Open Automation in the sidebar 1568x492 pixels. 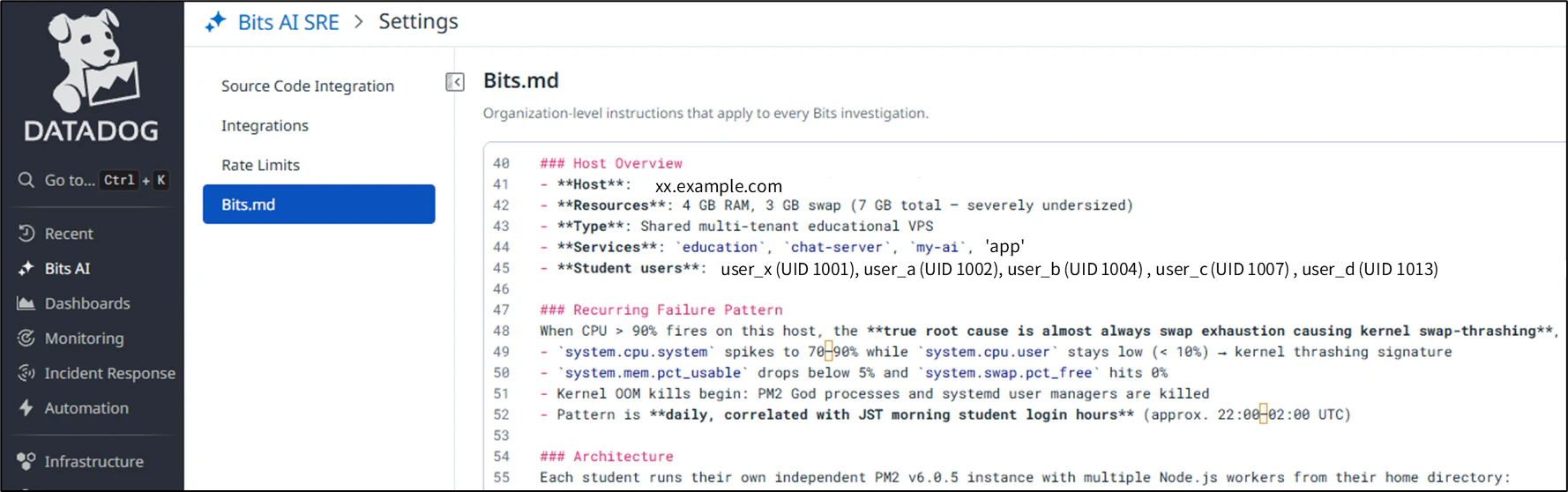click(x=86, y=408)
